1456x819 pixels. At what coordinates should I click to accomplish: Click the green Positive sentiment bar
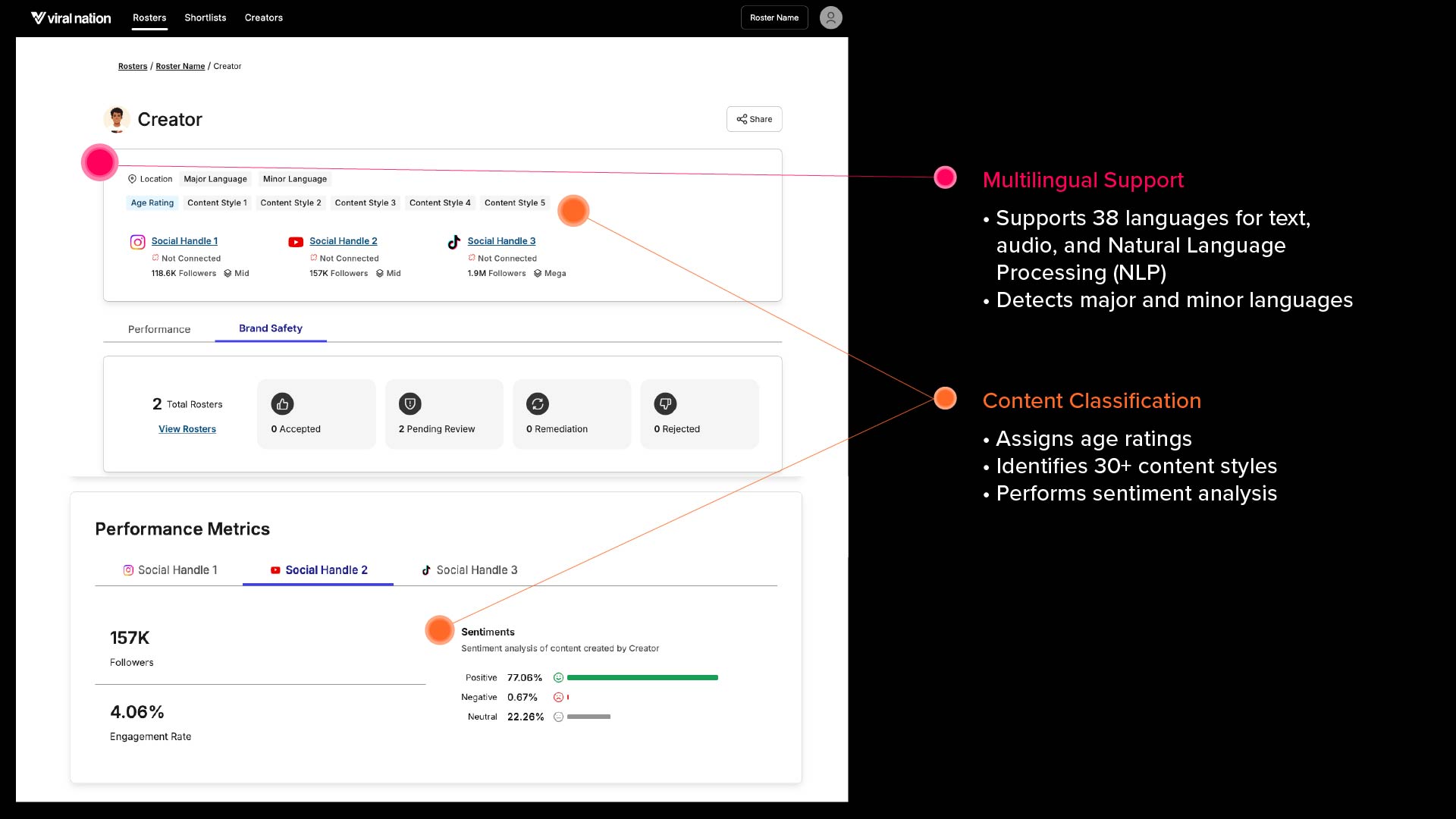(x=642, y=678)
